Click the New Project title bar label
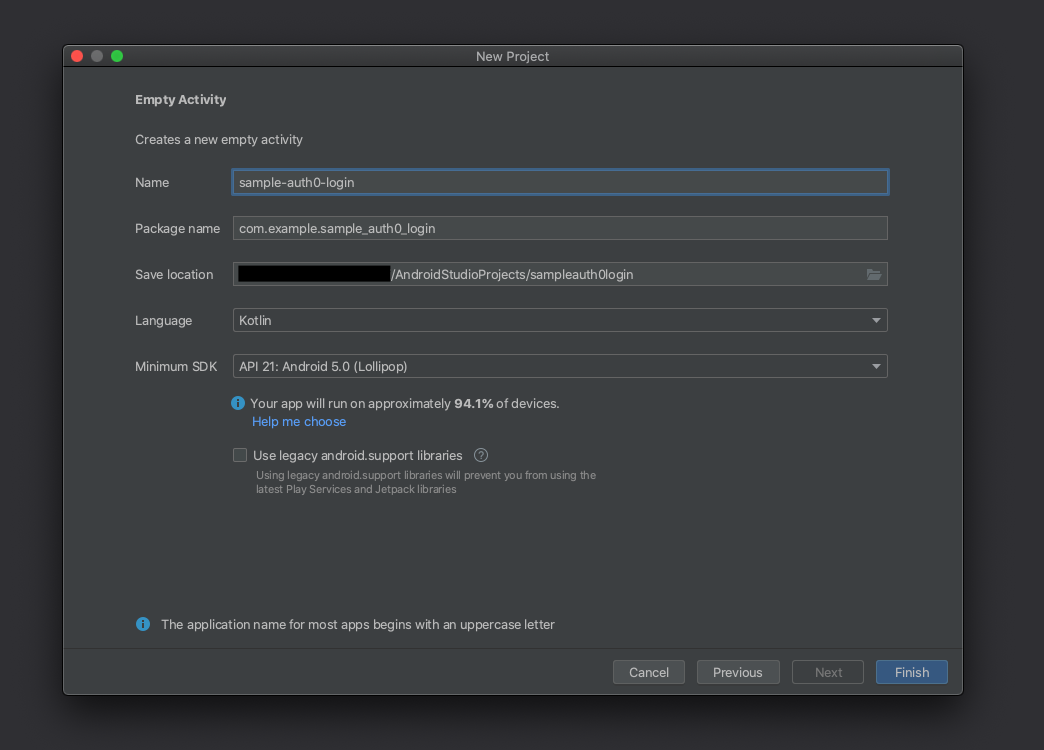 [x=512, y=56]
